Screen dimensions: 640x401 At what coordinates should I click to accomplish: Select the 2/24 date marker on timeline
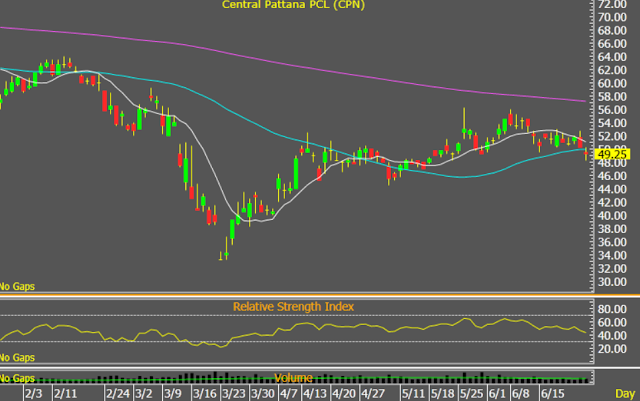point(118,394)
